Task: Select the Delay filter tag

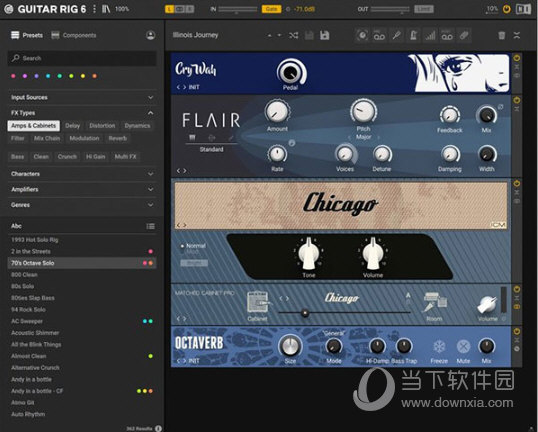Action: click(x=72, y=126)
